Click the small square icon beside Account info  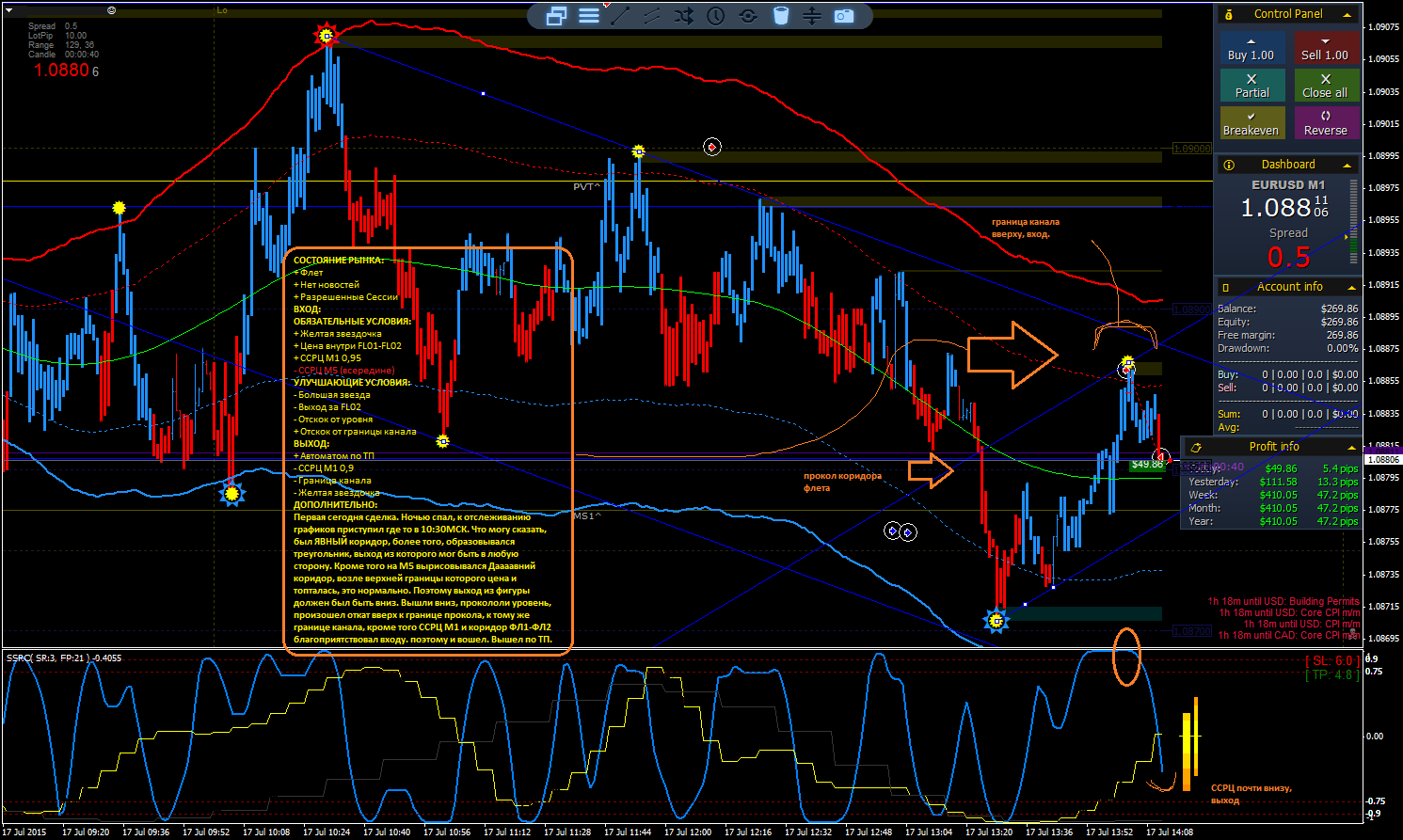click(1226, 287)
